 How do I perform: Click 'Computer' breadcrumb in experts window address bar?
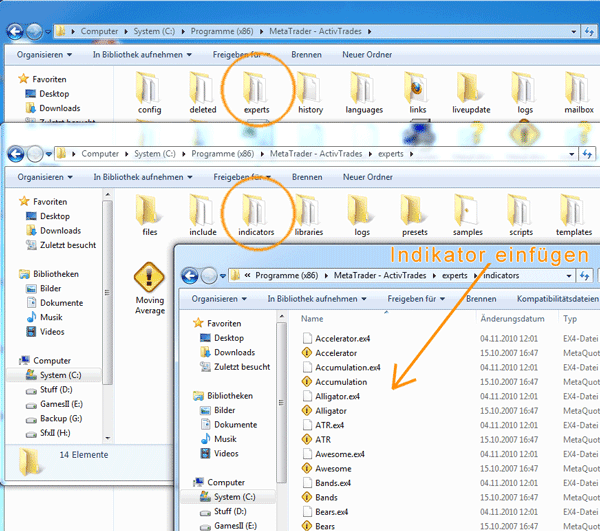tap(100, 154)
